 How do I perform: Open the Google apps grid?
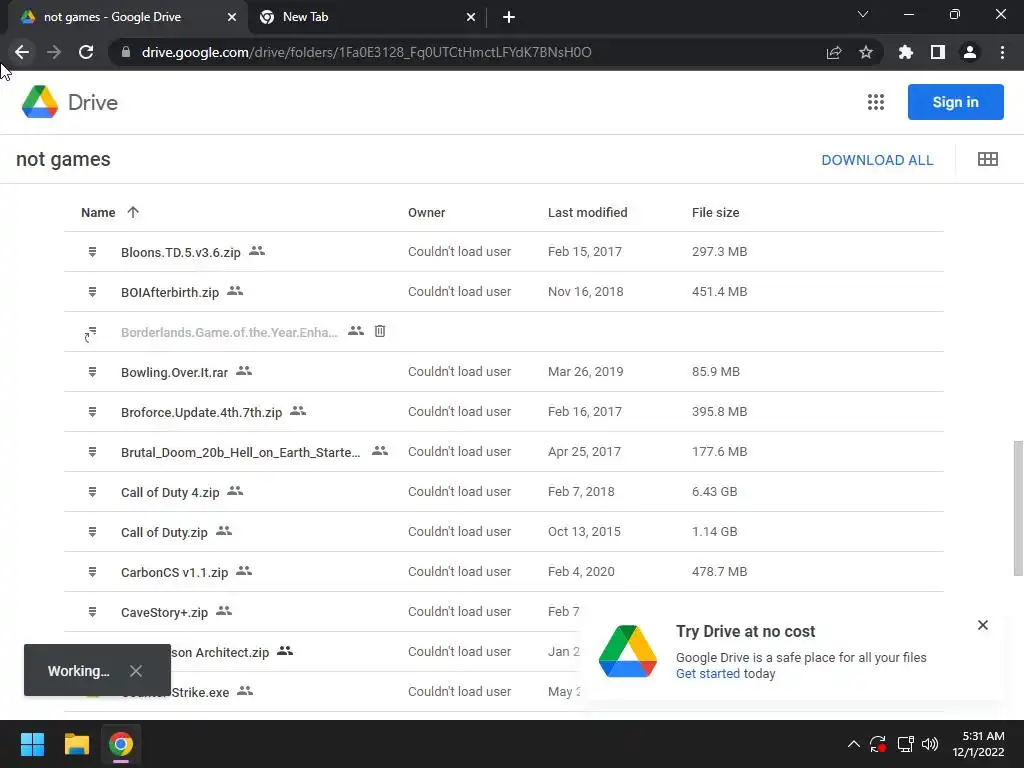pyautogui.click(x=876, y=102)
